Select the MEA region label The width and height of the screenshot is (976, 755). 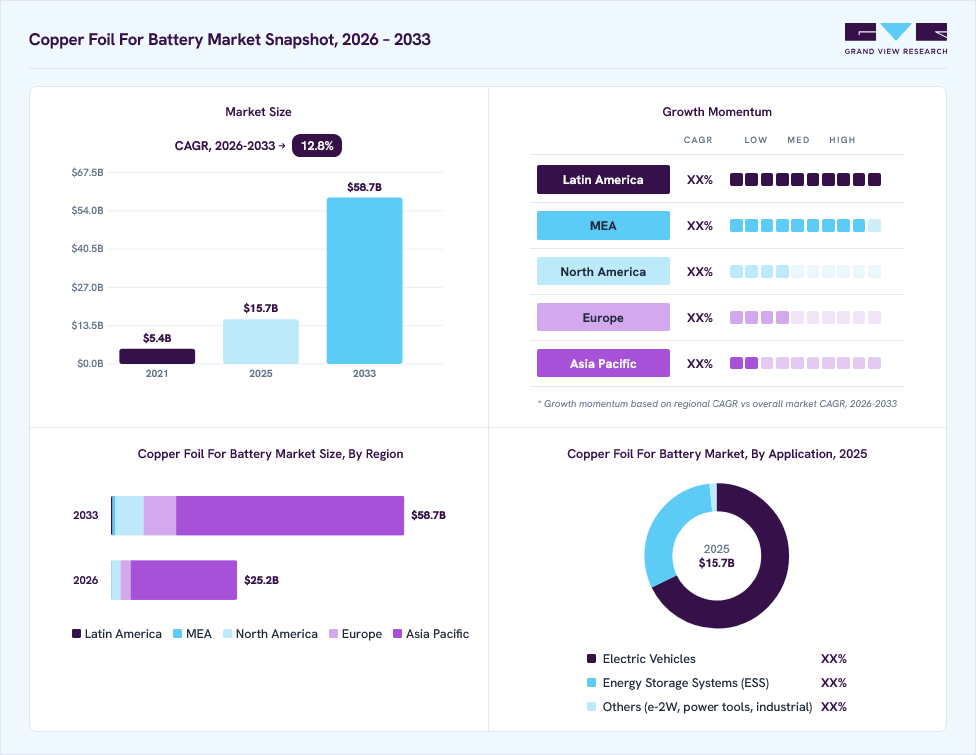pyautogui.click(x=603, y=225)
